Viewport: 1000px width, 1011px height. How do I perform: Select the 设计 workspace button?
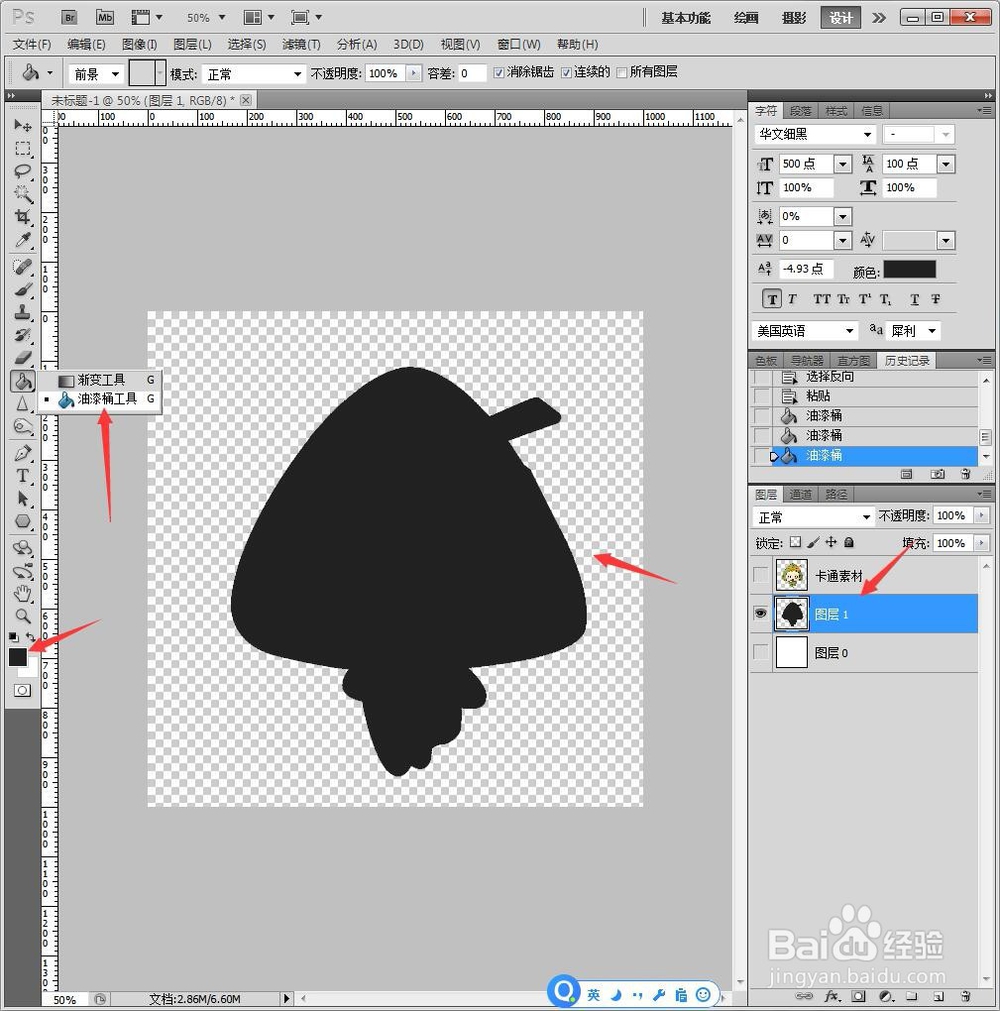pyautogui.click(x=840, y=18)
